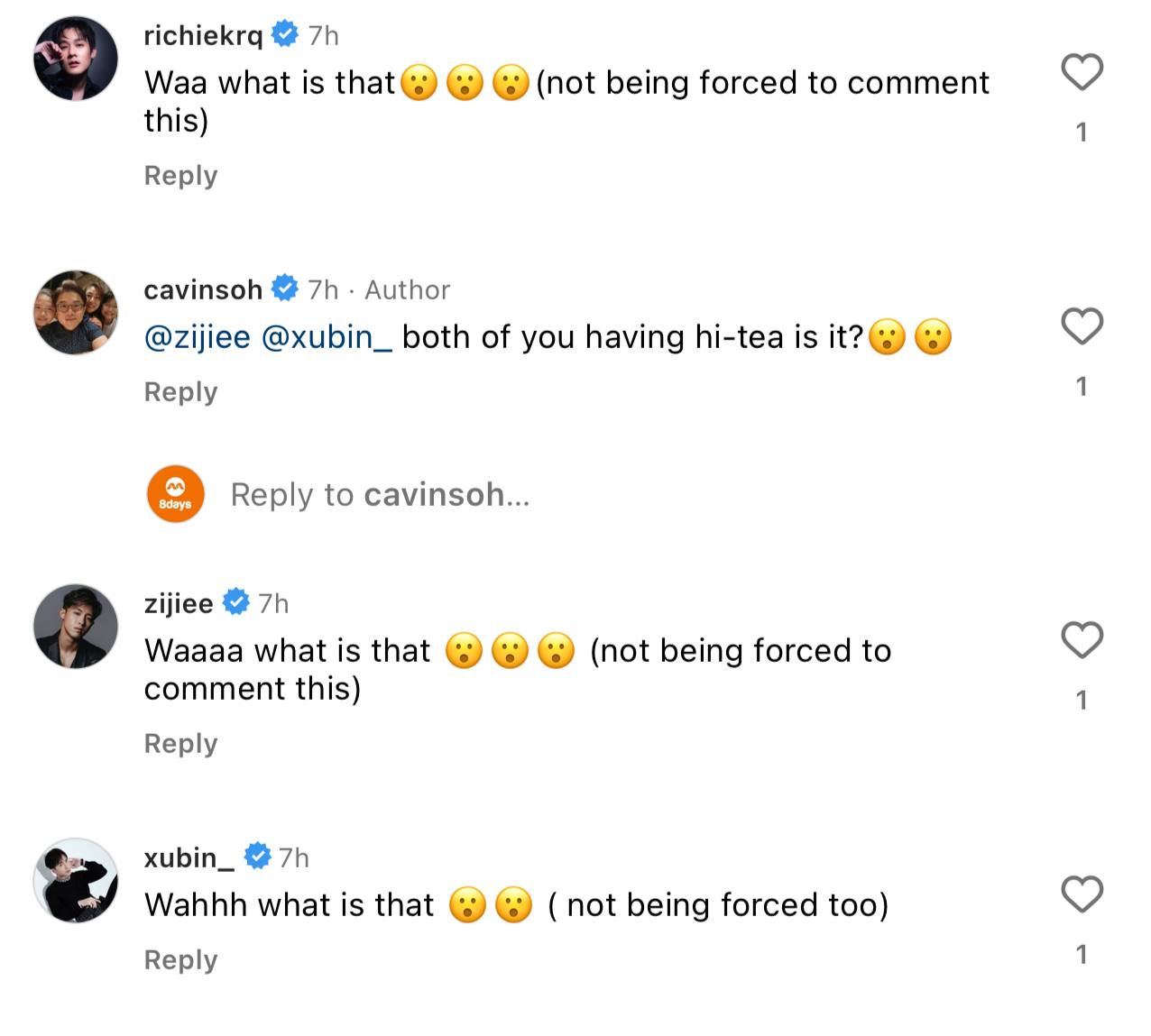Like zijiee's comment using the heart icon
The image size is (1151, 1036).
[1082, 640]
